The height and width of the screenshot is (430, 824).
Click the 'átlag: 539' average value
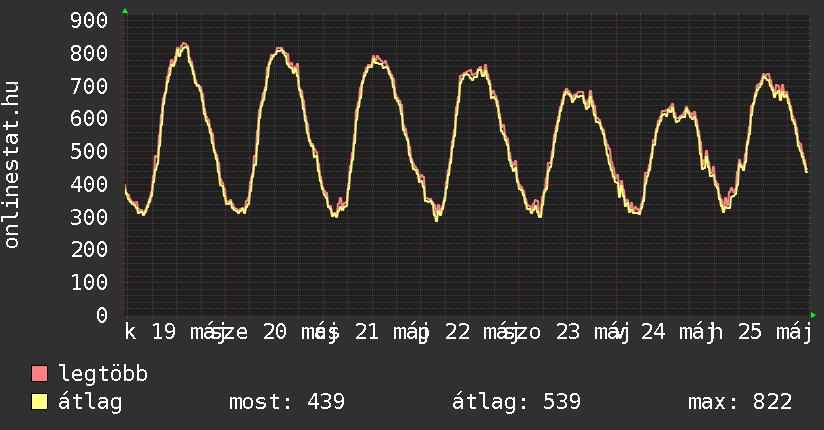(x=516, y=402)
